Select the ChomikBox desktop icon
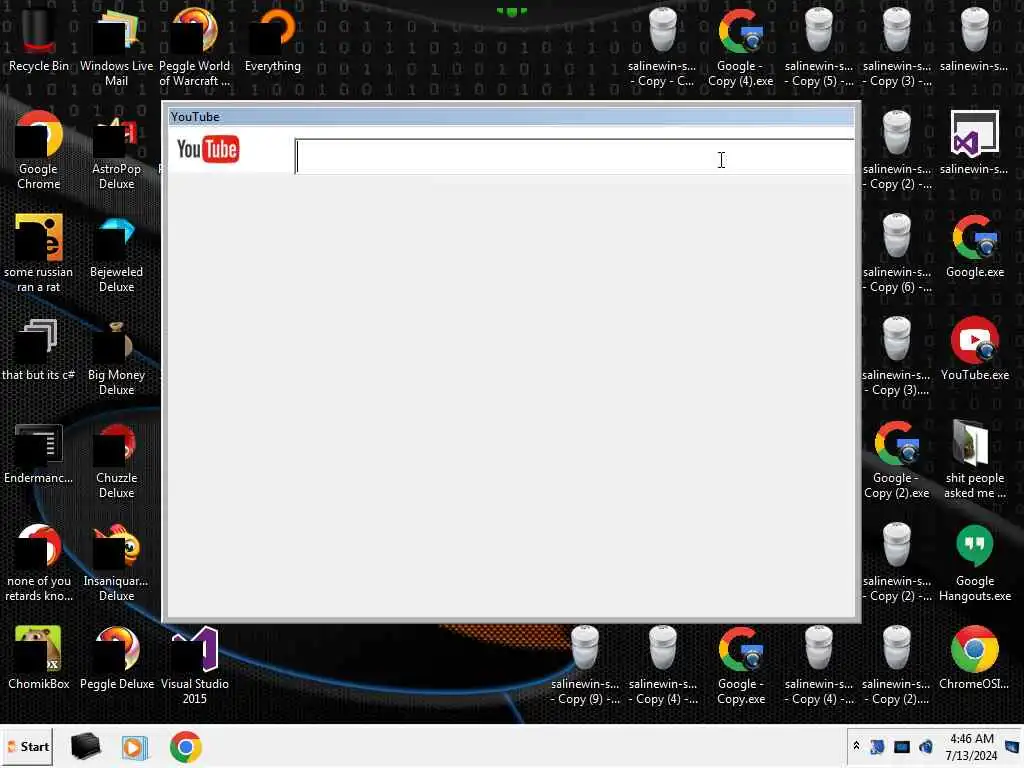The image size is (1024, 768). coord(39,658)
